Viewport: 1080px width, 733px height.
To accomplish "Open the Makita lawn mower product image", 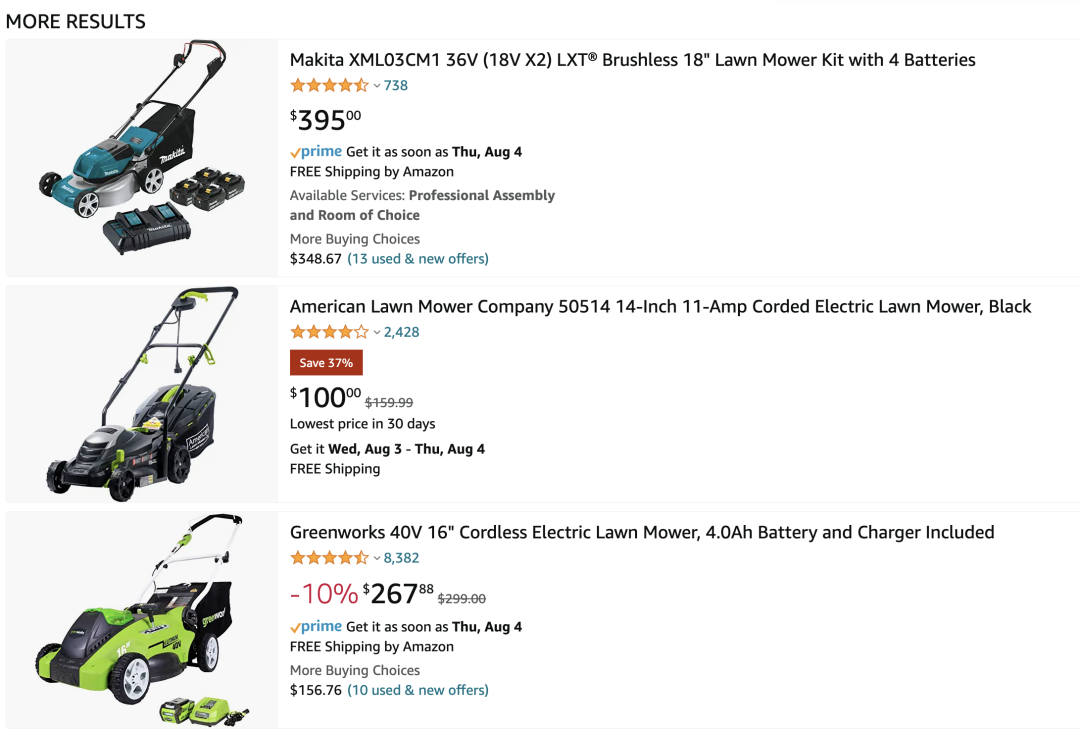I will [x=141, y=158].
